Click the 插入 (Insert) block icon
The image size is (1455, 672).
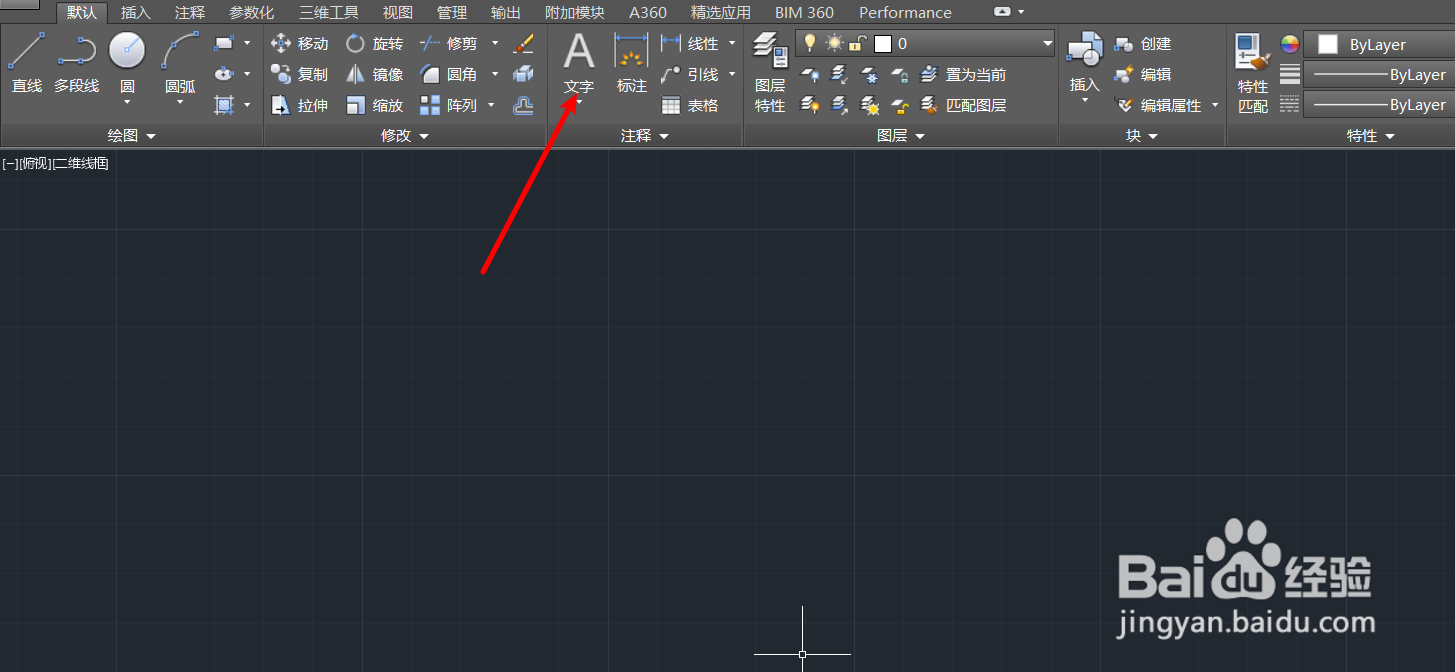click(1085, 51)
